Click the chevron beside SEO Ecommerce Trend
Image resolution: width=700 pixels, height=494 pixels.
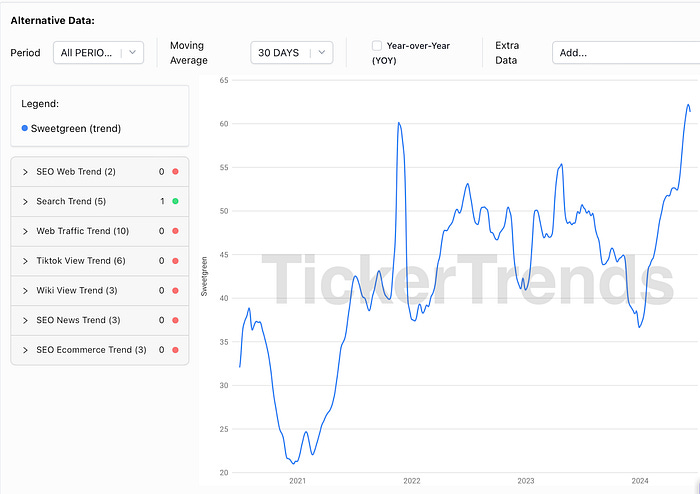(x=25, y=350)
